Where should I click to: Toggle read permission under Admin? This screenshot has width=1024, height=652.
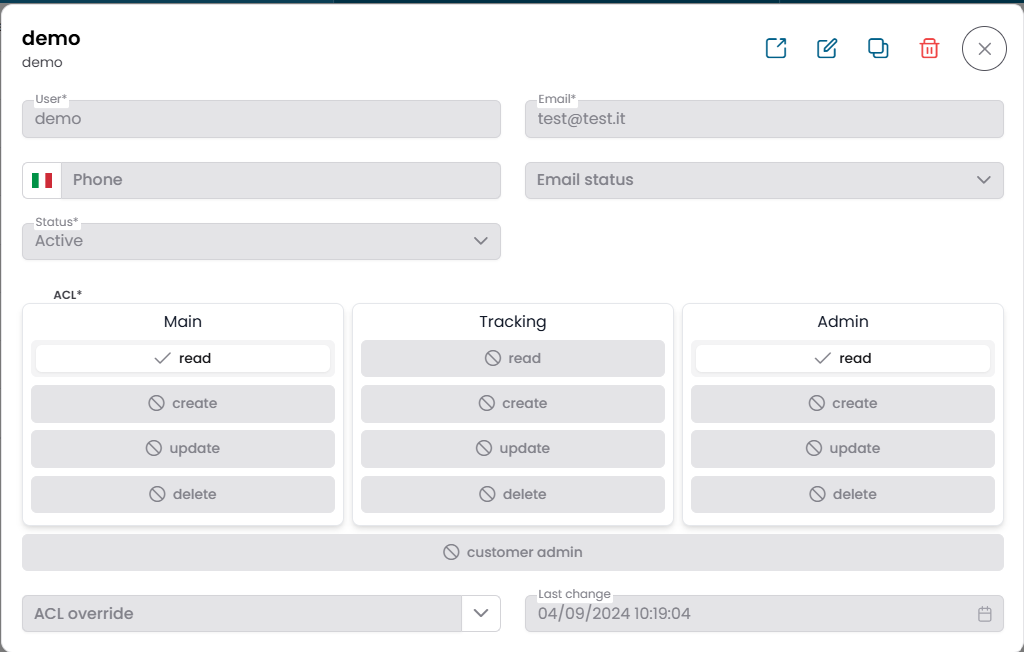coord(842,359)
